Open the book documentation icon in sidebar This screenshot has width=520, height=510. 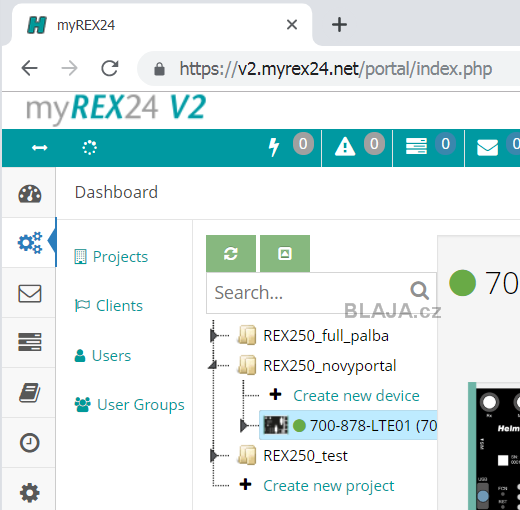point(30,393)
